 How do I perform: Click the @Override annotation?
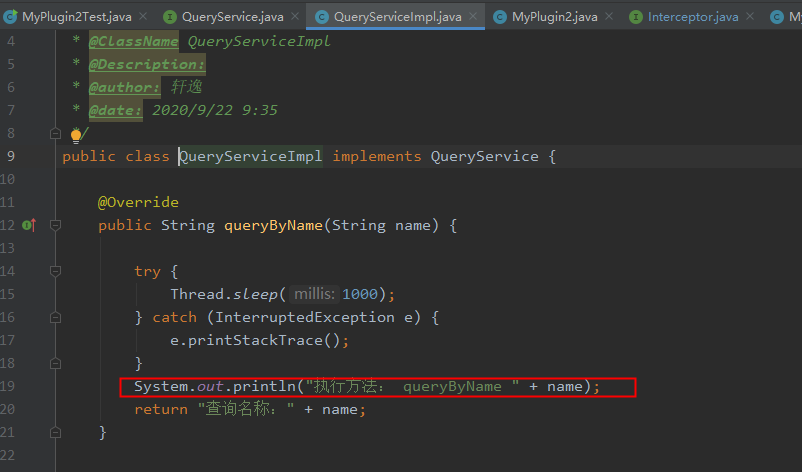[x=138, y=202]
